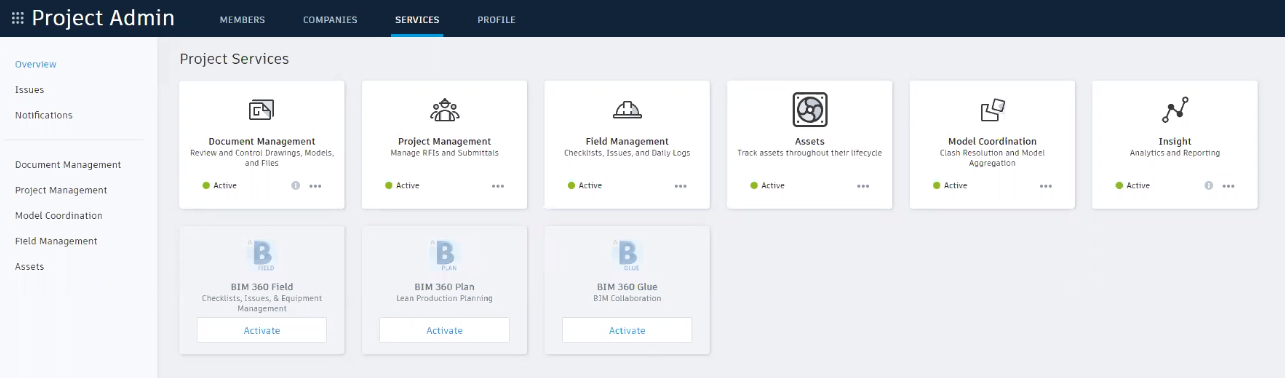Click the BIM 360 Field logo
The height and width of the screenshot is (378, 1285).
coord(262,255)
